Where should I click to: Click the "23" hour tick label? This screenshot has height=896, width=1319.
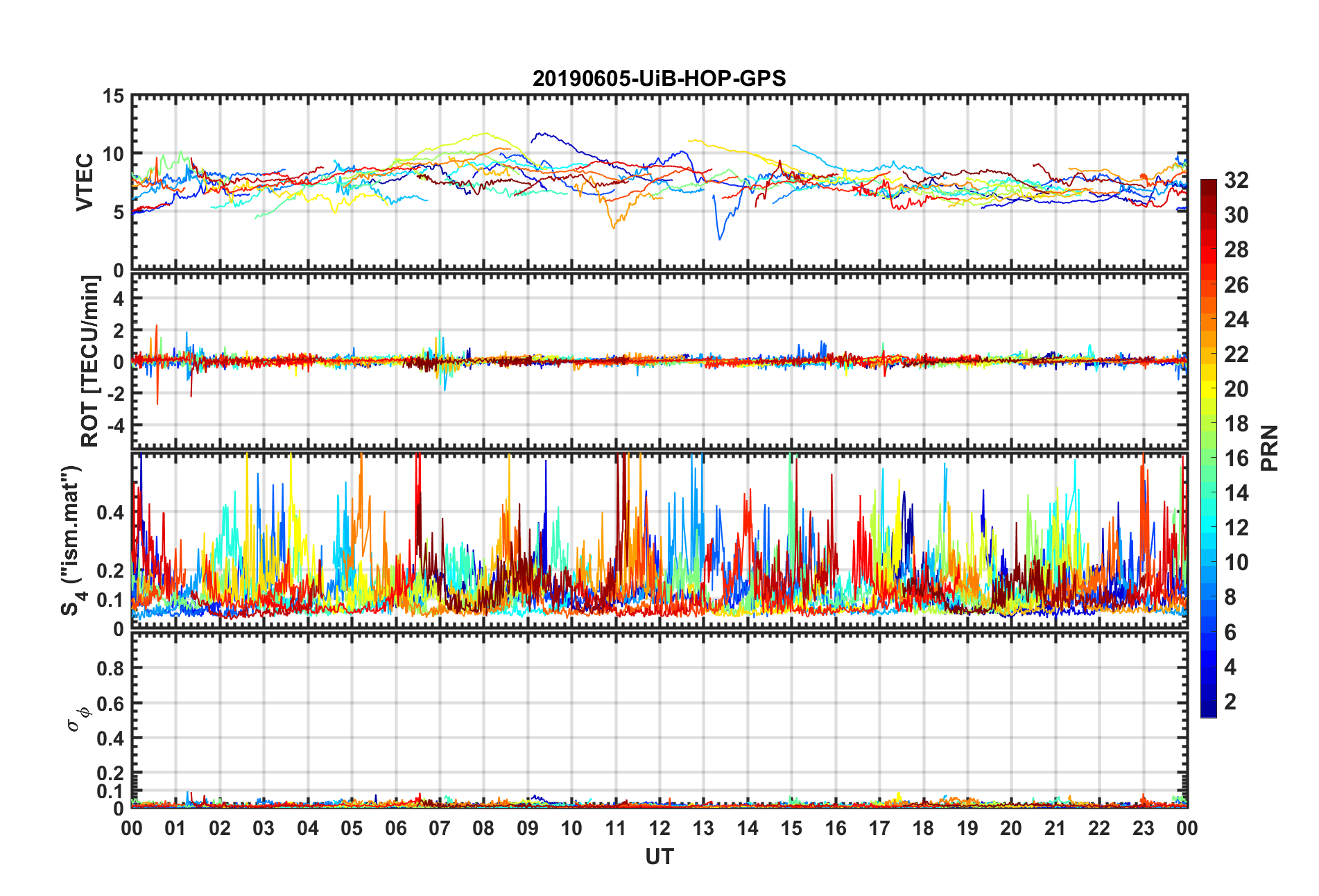[1144, 829]
